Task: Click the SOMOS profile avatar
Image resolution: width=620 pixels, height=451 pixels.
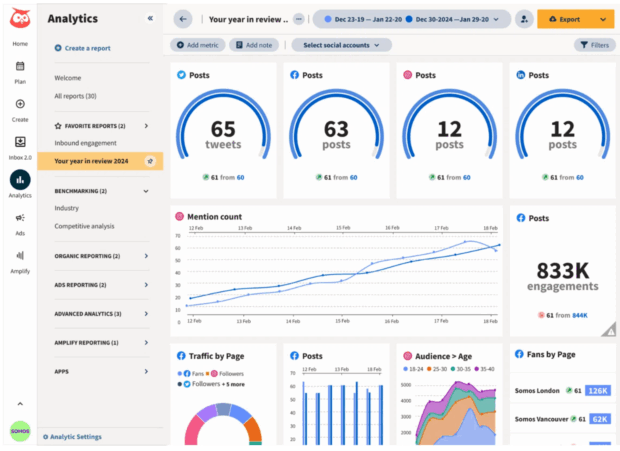Action: (20, 431)
